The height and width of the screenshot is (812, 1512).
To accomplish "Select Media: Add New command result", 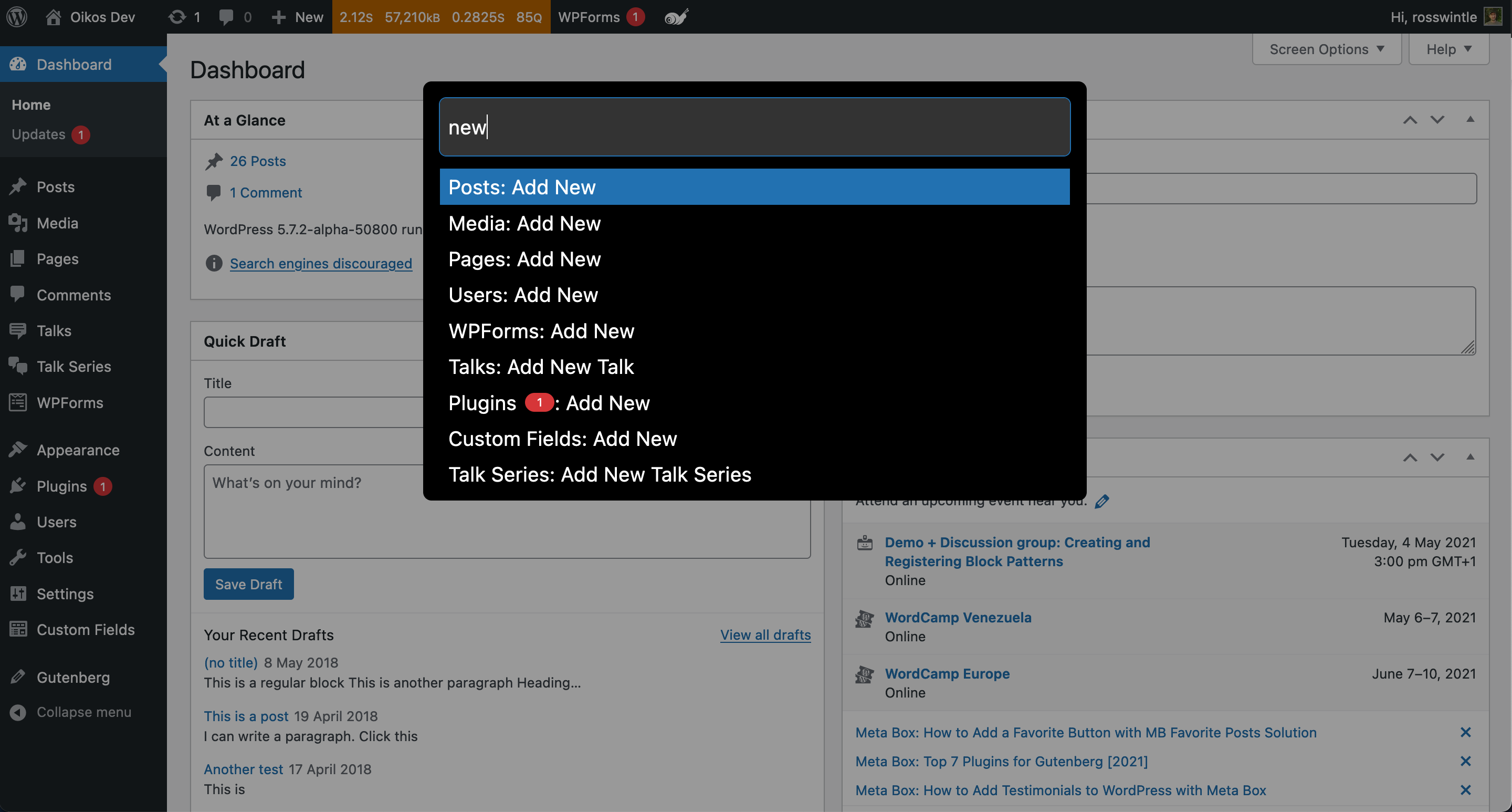I will (x=754, y=223).
